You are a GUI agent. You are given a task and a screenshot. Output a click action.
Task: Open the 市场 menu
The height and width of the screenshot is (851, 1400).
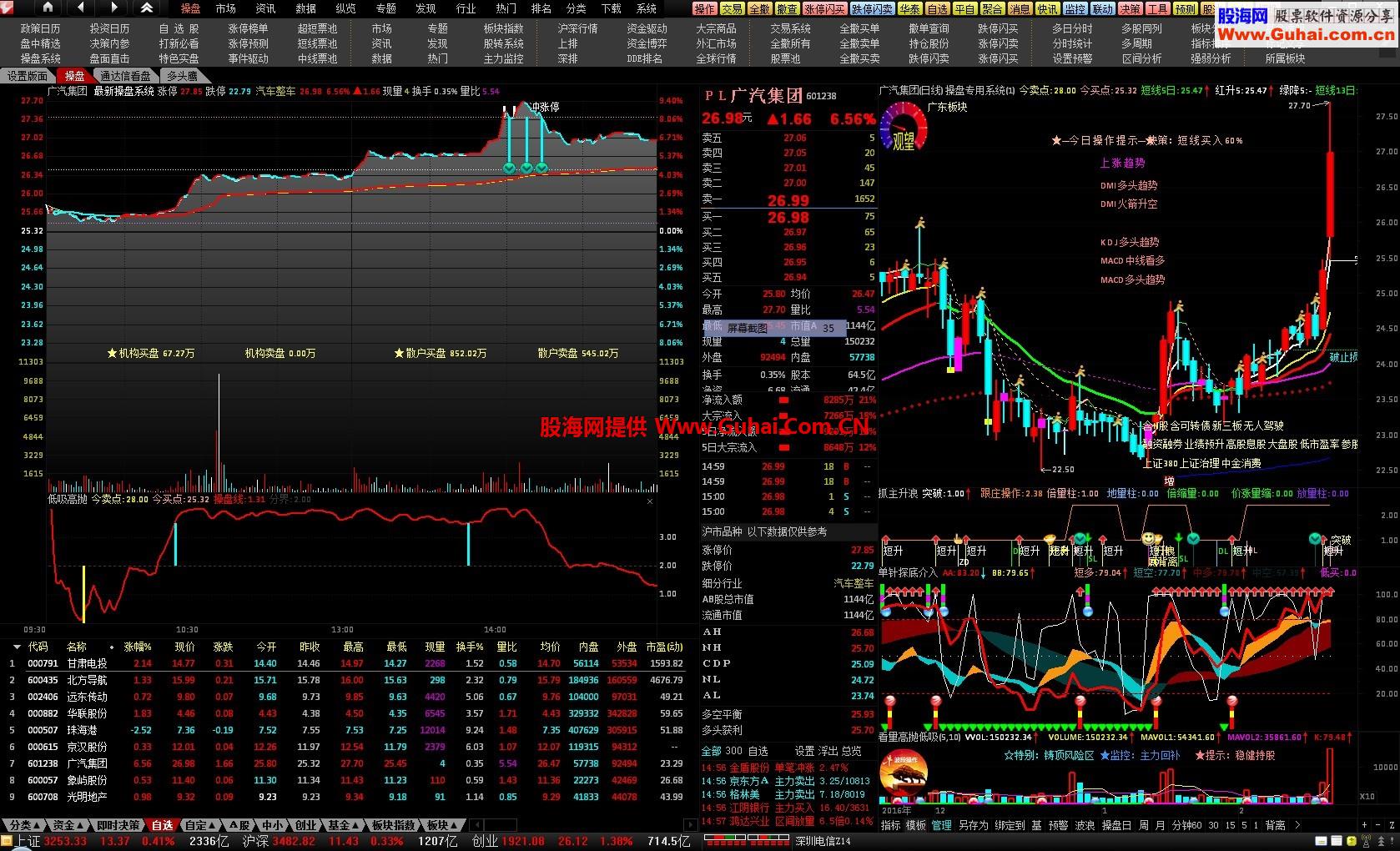click(225, 8)
